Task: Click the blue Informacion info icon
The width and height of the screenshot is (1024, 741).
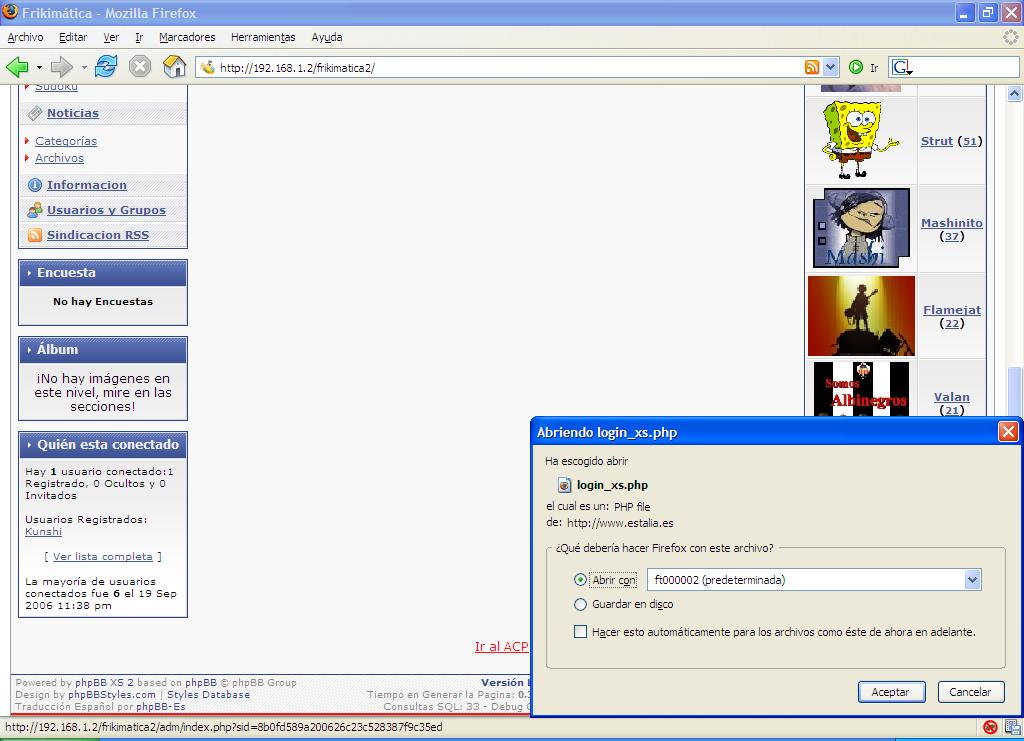Action: [x=35, y=185]
